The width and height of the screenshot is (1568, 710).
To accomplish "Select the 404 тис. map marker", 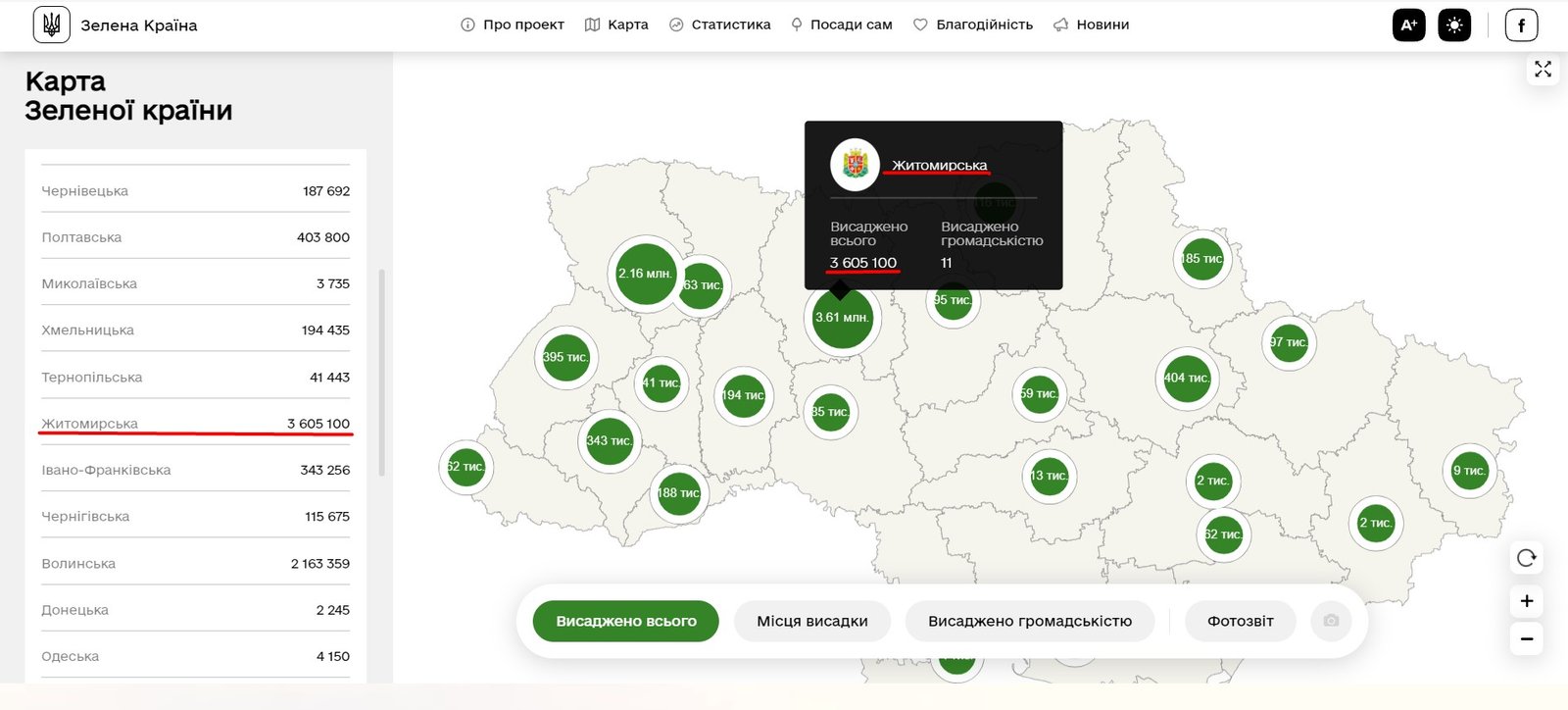I will [1187, 378].
